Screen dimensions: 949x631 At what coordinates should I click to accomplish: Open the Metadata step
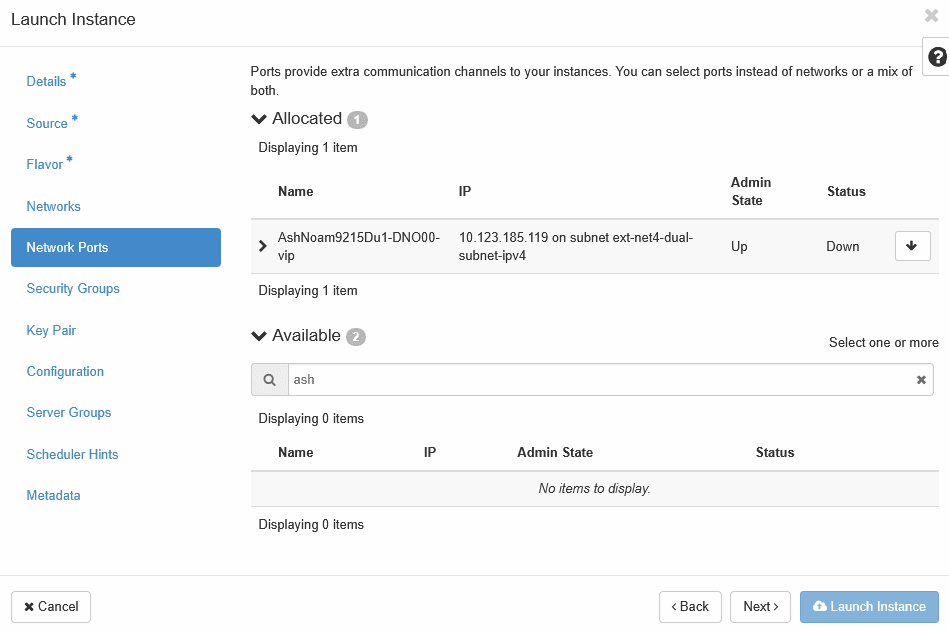53,495
